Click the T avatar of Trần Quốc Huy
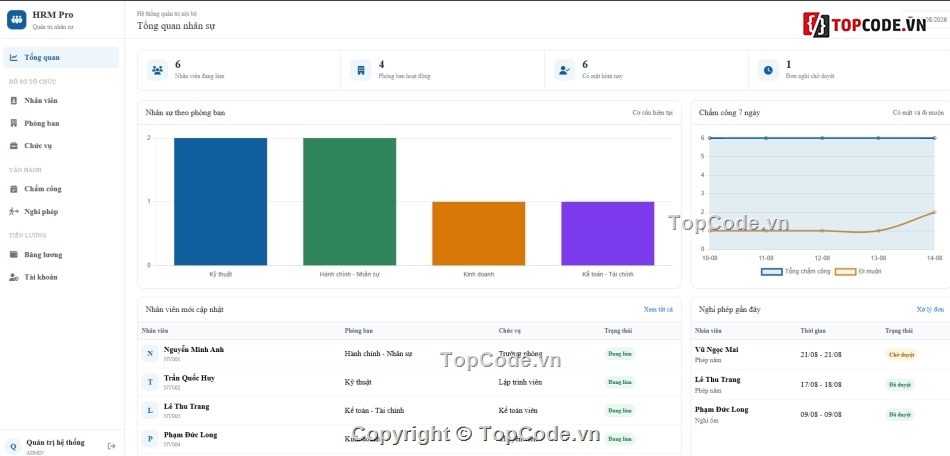This screenshot has width=950, height=456. click(x=150, y=382)
